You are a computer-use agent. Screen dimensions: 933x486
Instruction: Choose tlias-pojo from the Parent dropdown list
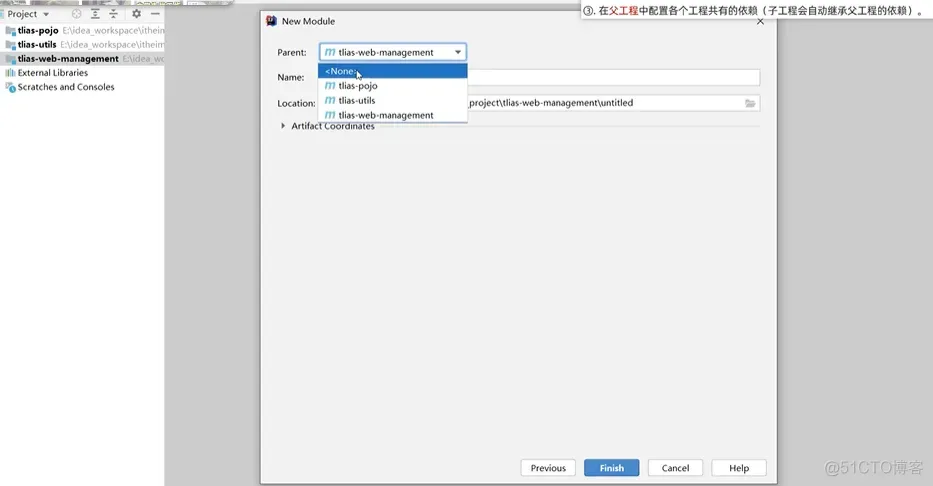392,86
